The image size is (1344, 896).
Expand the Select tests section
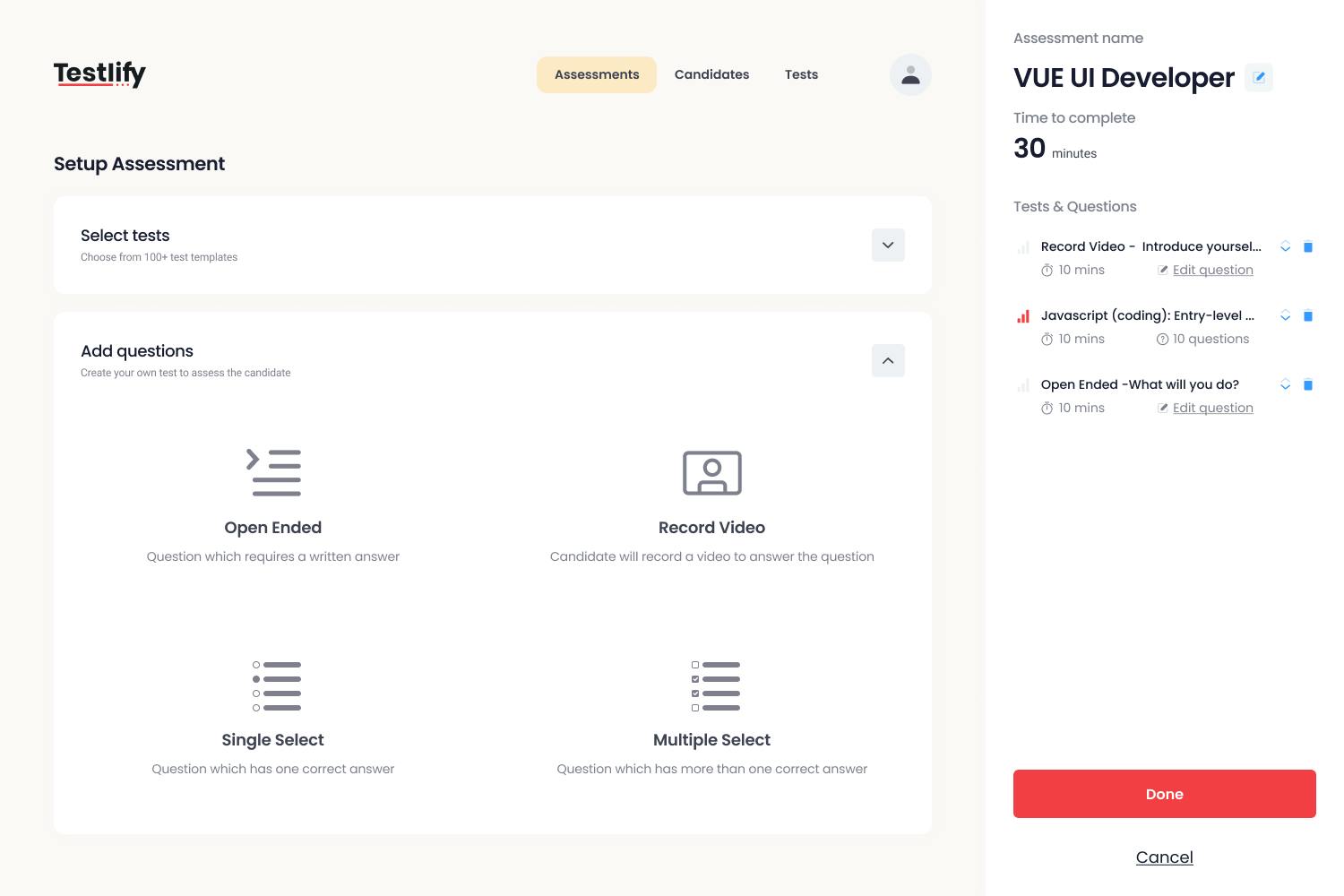pos(888,245)
